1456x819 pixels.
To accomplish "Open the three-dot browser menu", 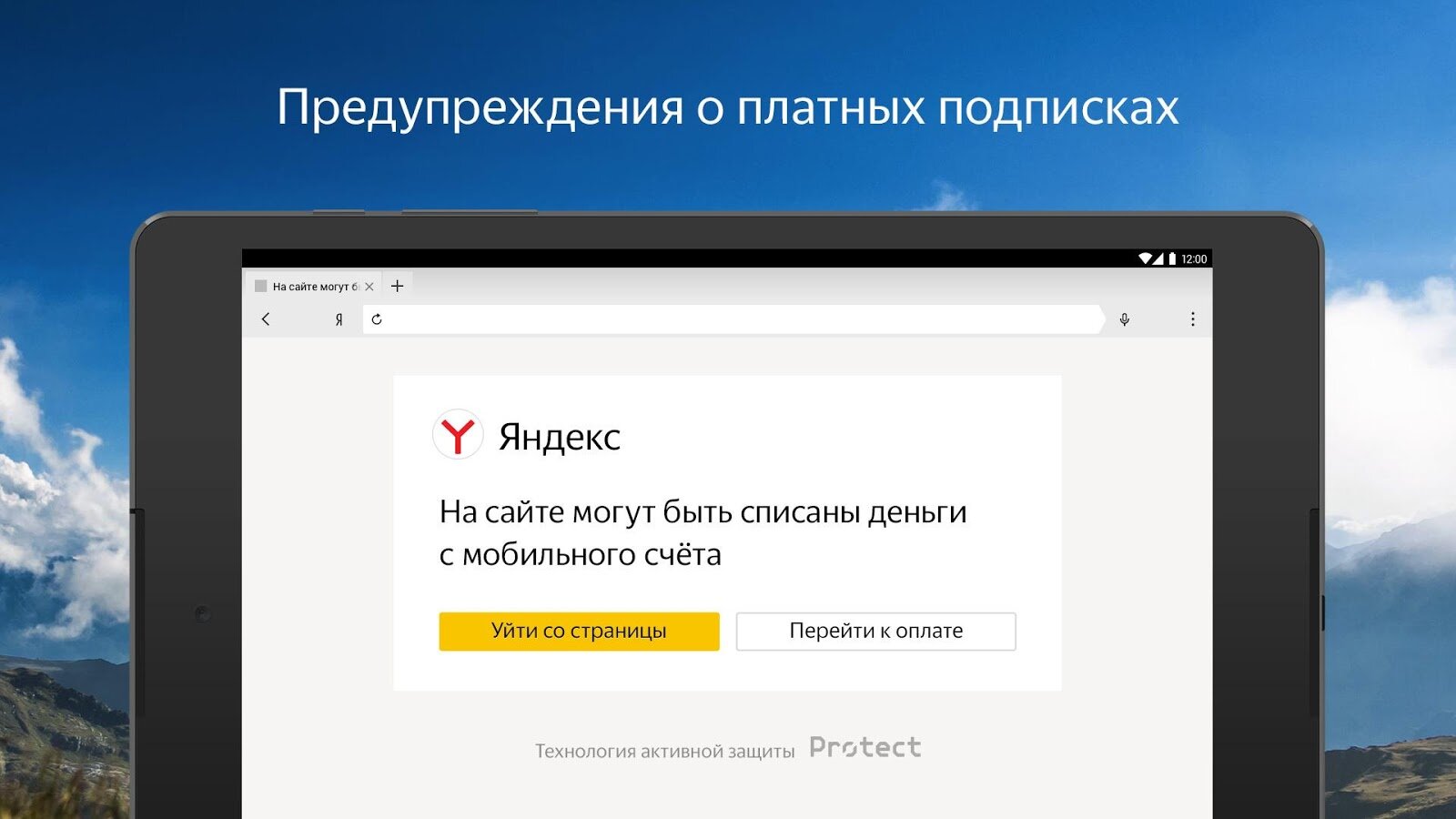I will click(1192, 319).
